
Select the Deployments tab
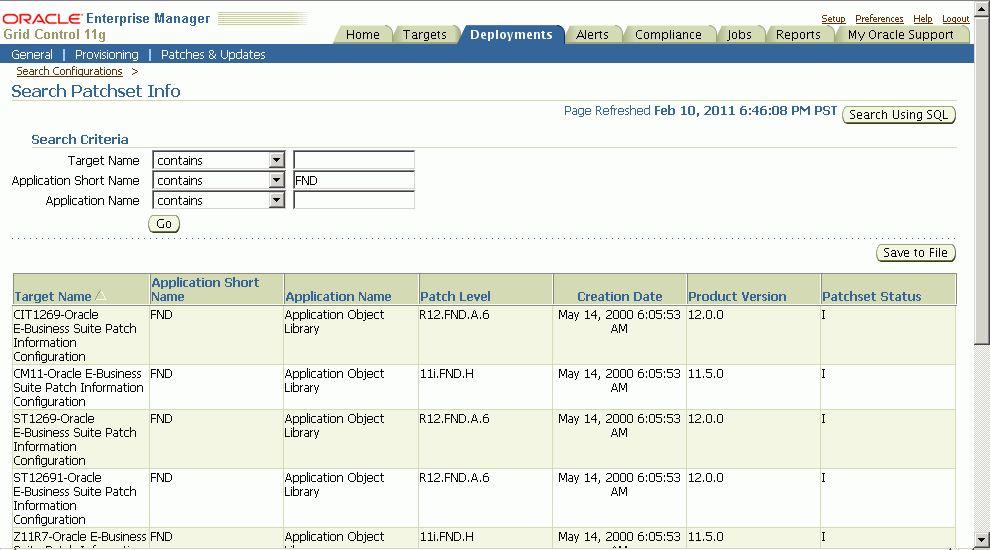click(x=511, y=35)
